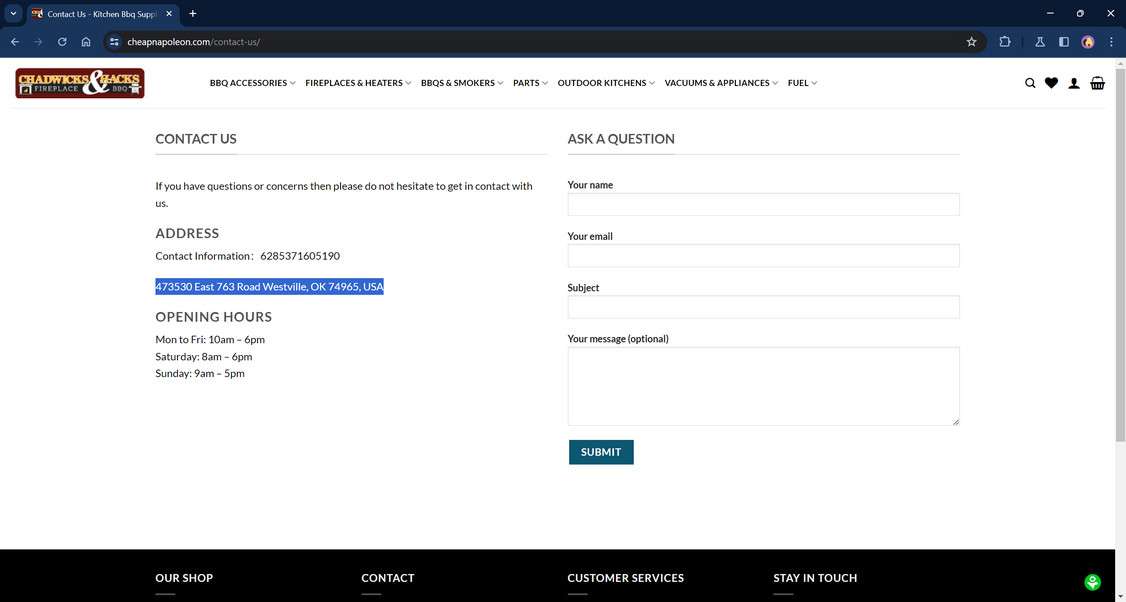Open the wishlist heart icon
This screenshot has width=1126, height=602.
point(1051,83)
